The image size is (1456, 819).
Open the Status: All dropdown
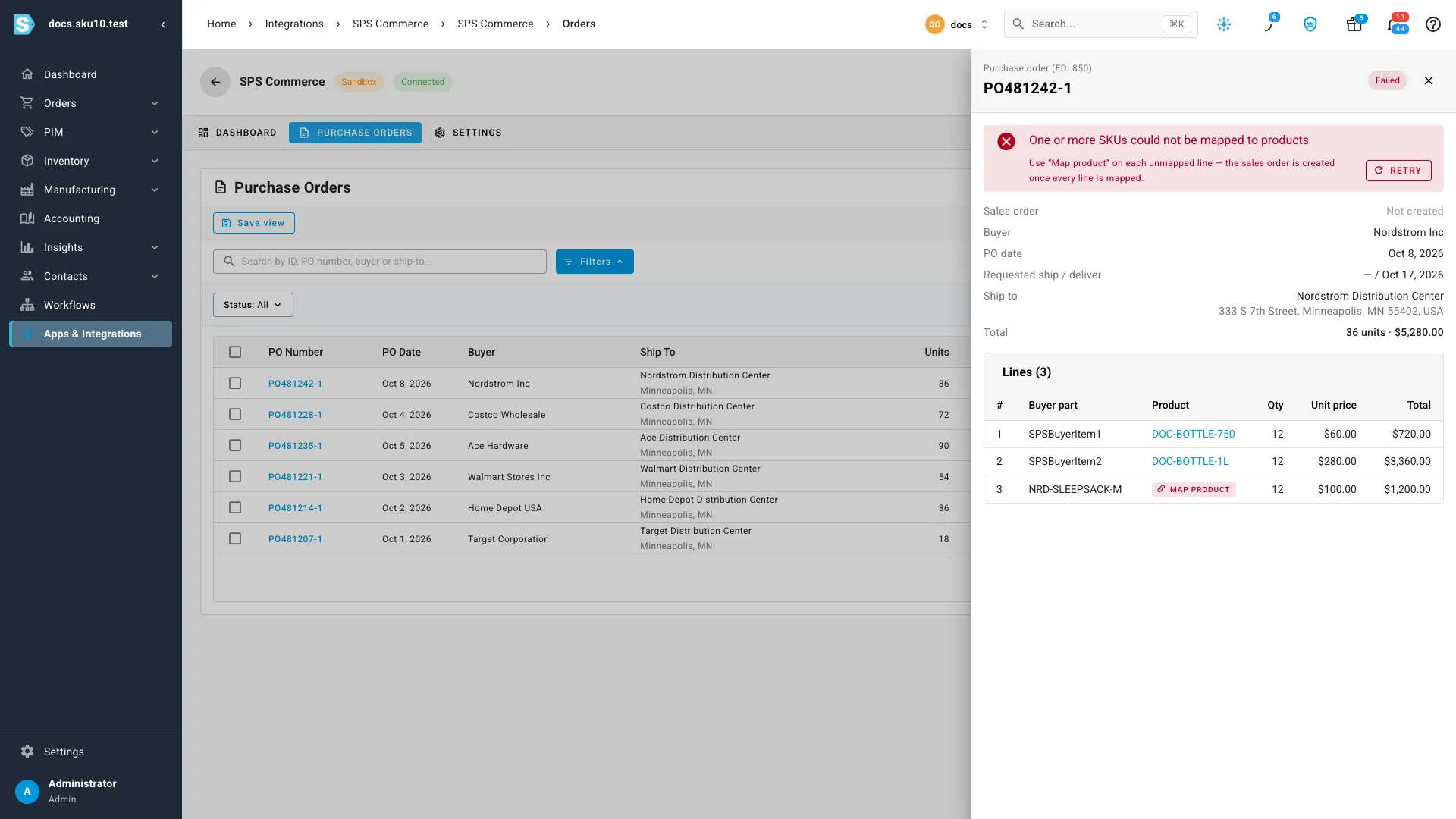pos(253,305)
